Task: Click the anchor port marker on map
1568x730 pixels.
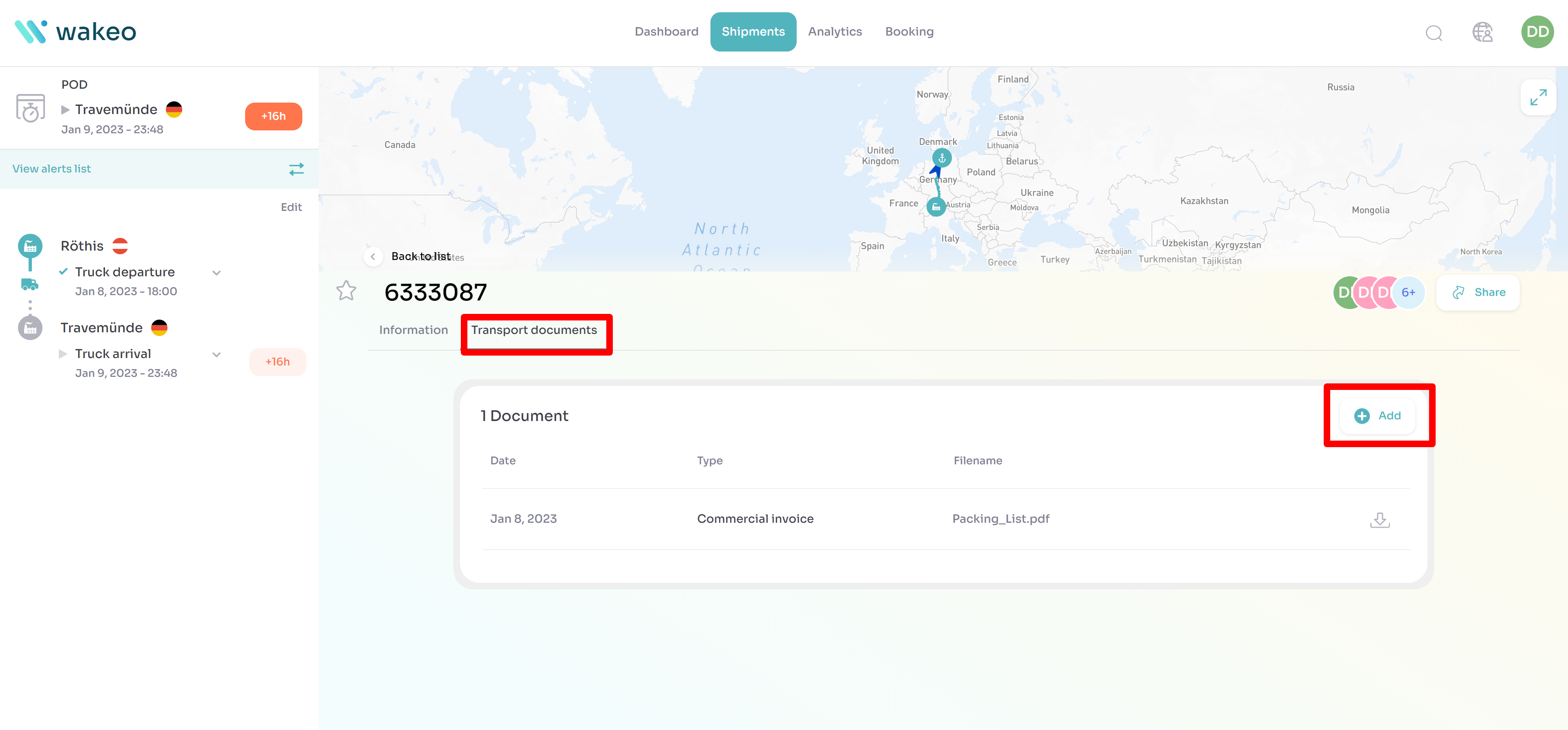Action: (942, 158)
